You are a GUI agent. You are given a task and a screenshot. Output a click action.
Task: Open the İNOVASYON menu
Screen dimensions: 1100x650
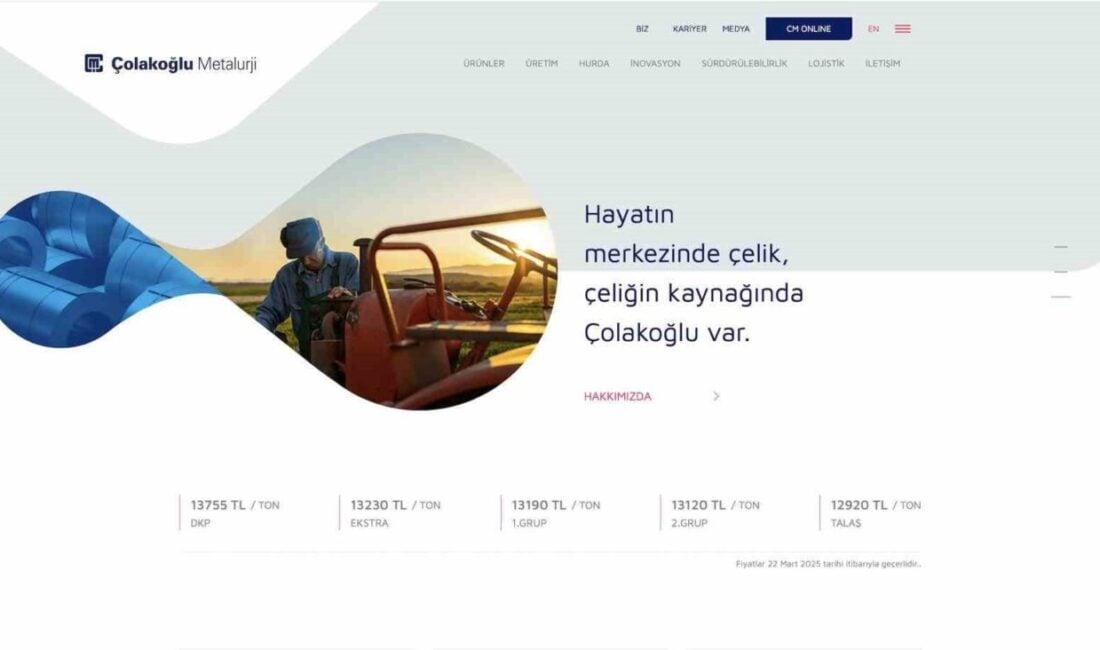[x=655, y=63]
